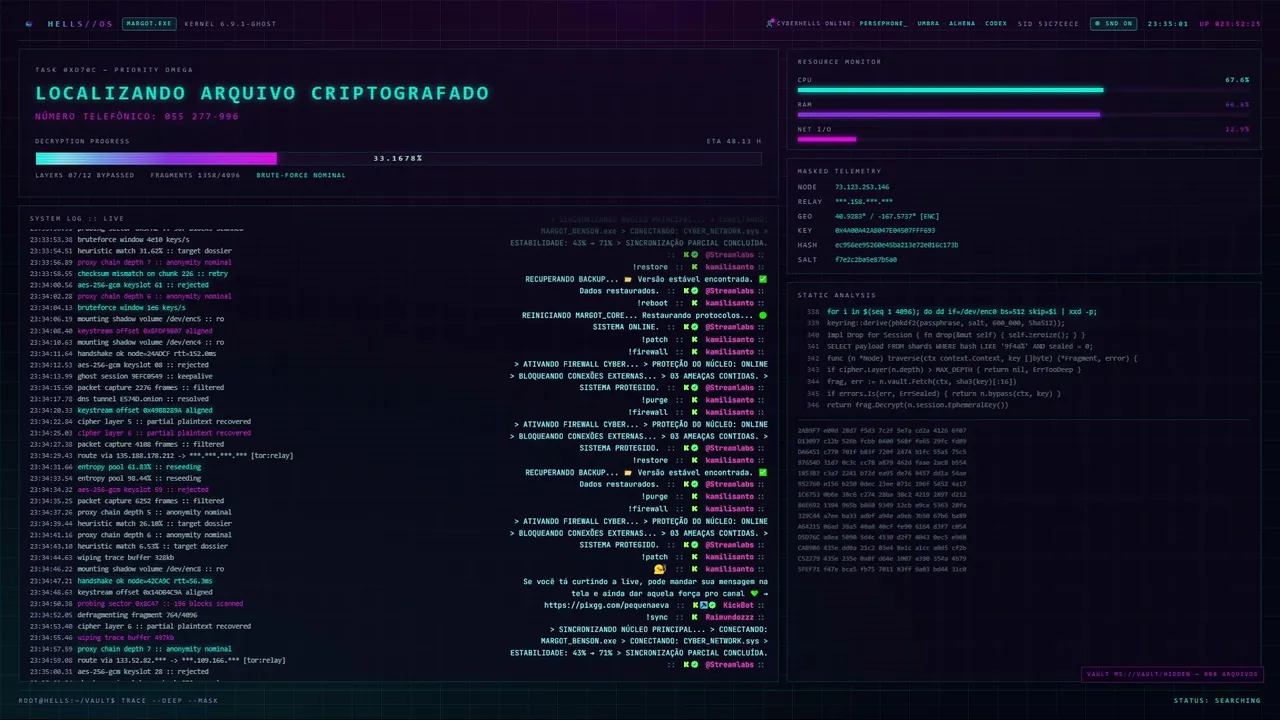Click the MASKED TELEMETRY header
This screenshot has height=720, width=1280.
pyautogui.click(x=839, y=171)
